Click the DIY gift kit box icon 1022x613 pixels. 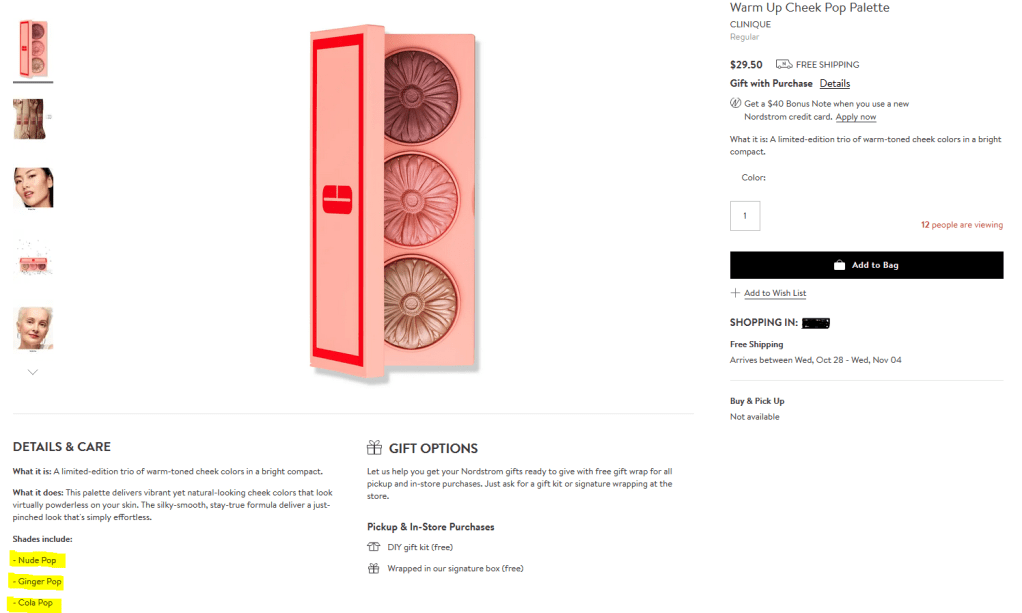(x=374, y=547)
